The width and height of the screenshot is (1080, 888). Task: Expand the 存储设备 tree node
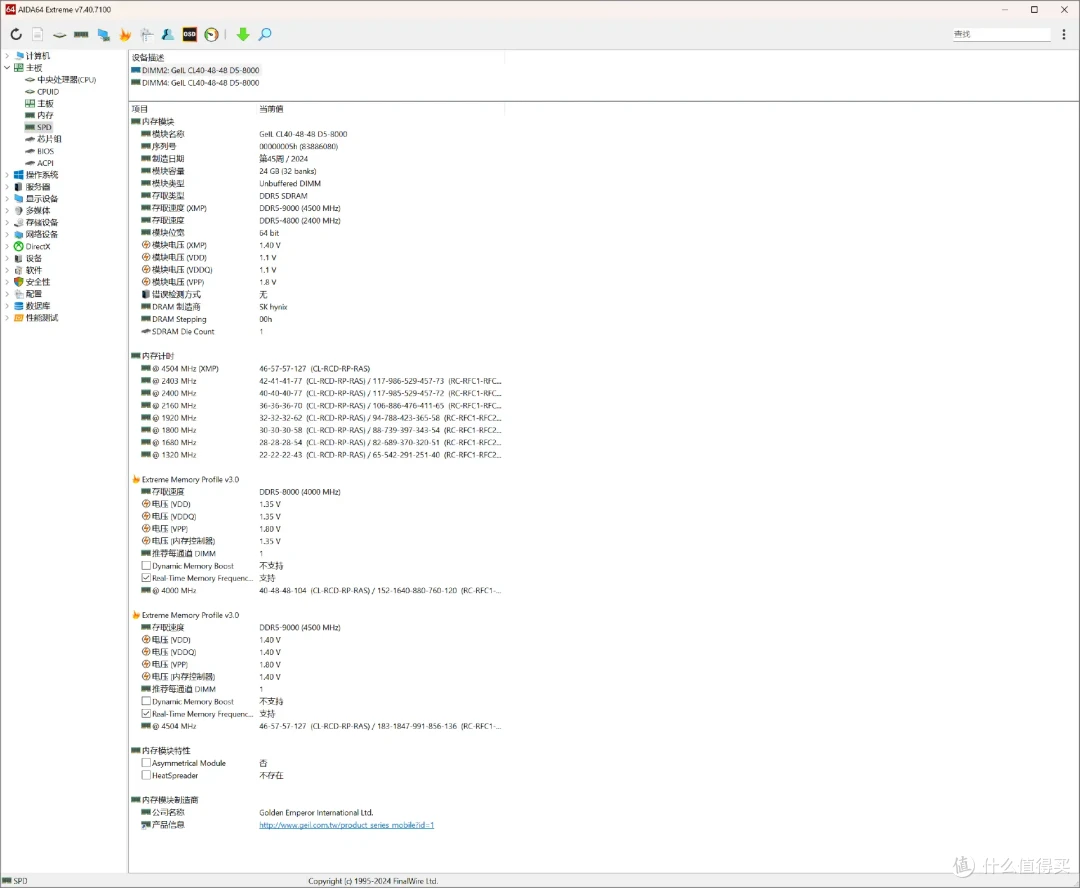point(7,223)
